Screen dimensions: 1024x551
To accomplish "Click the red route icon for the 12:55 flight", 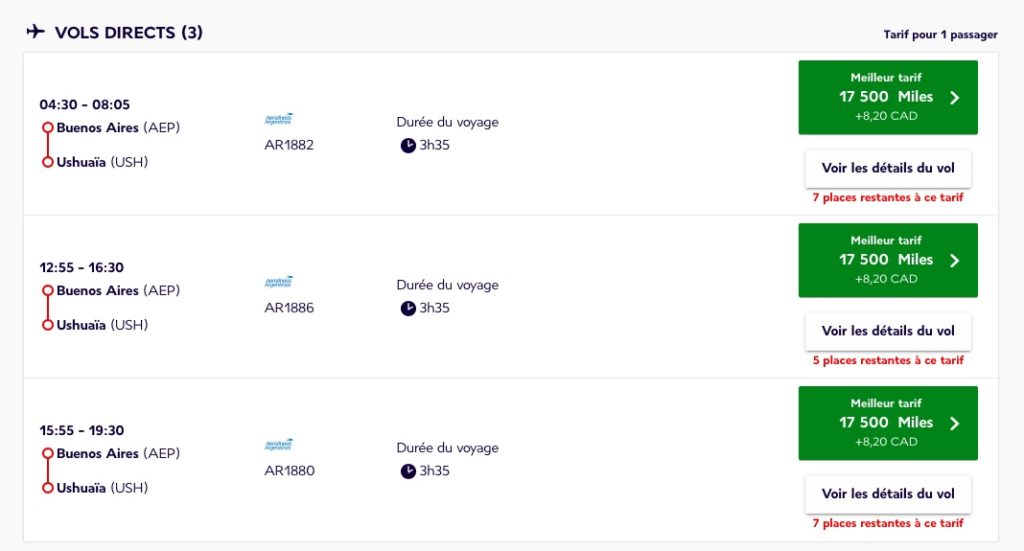I will [x=47, y=308].
